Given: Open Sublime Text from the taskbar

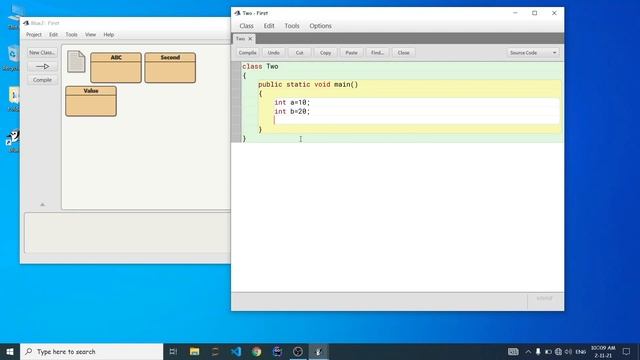Looking at the screenshot, I should [x=215, y=351].
